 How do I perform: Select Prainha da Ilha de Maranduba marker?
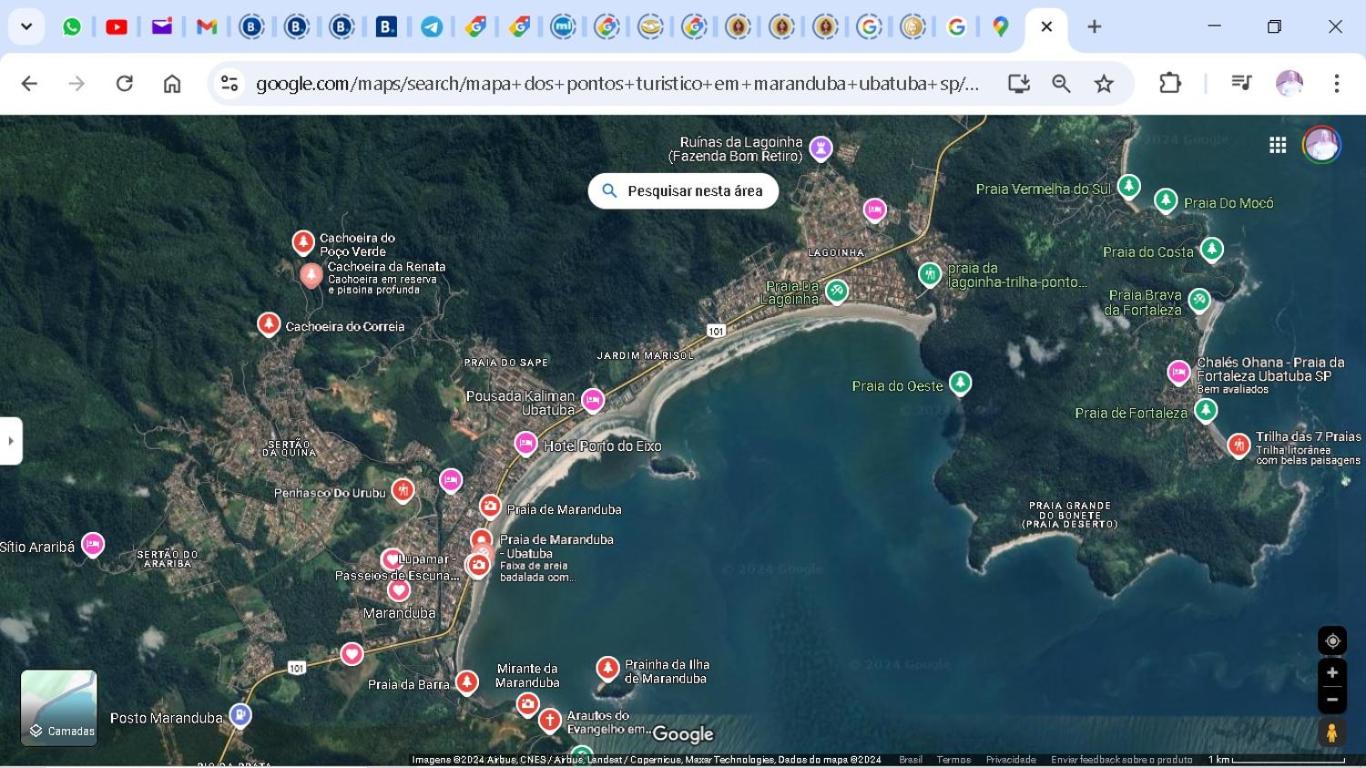click(607, 668)
